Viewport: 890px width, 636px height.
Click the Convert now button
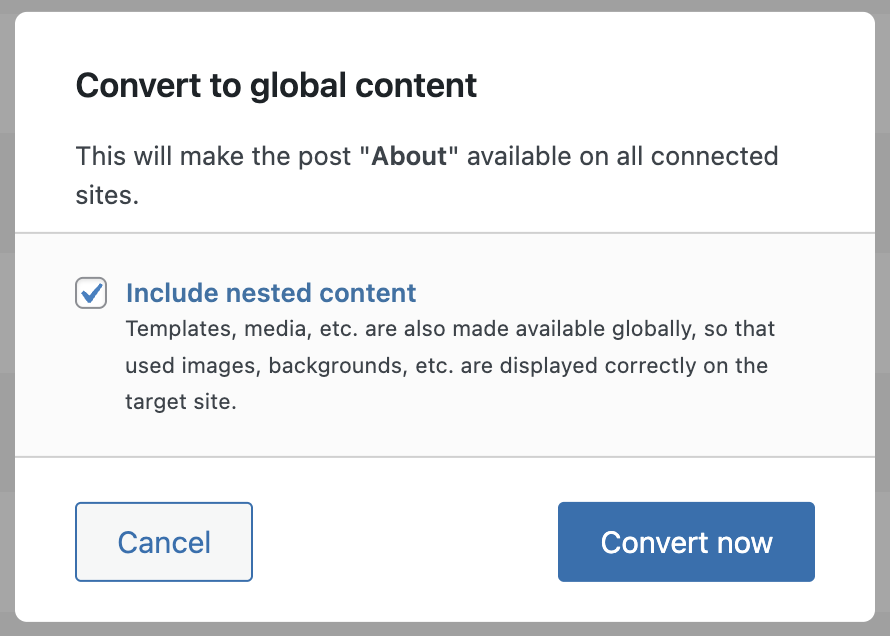[686, 542]
